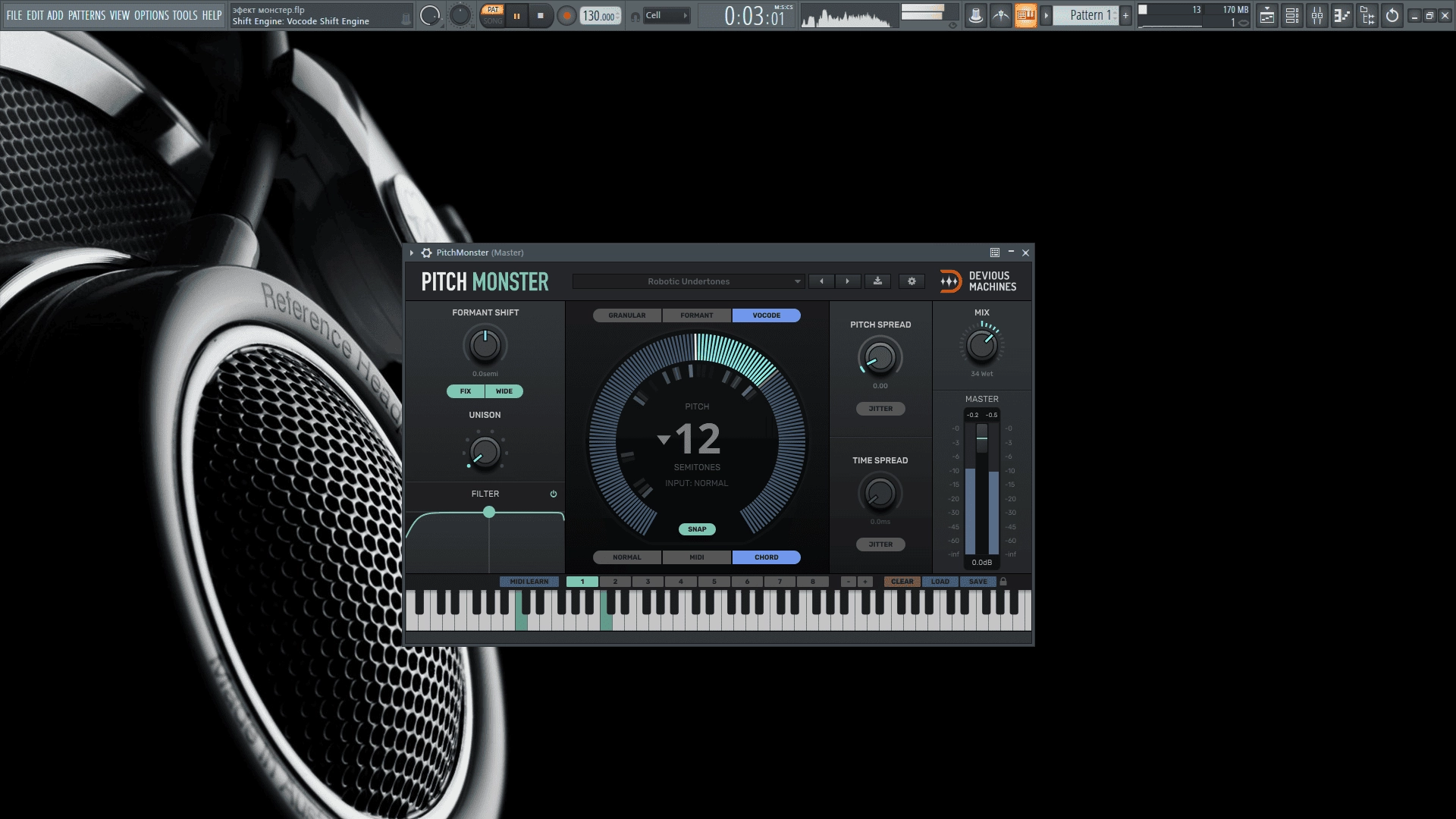Open the piano roll icon

(x=1342, y=15)
